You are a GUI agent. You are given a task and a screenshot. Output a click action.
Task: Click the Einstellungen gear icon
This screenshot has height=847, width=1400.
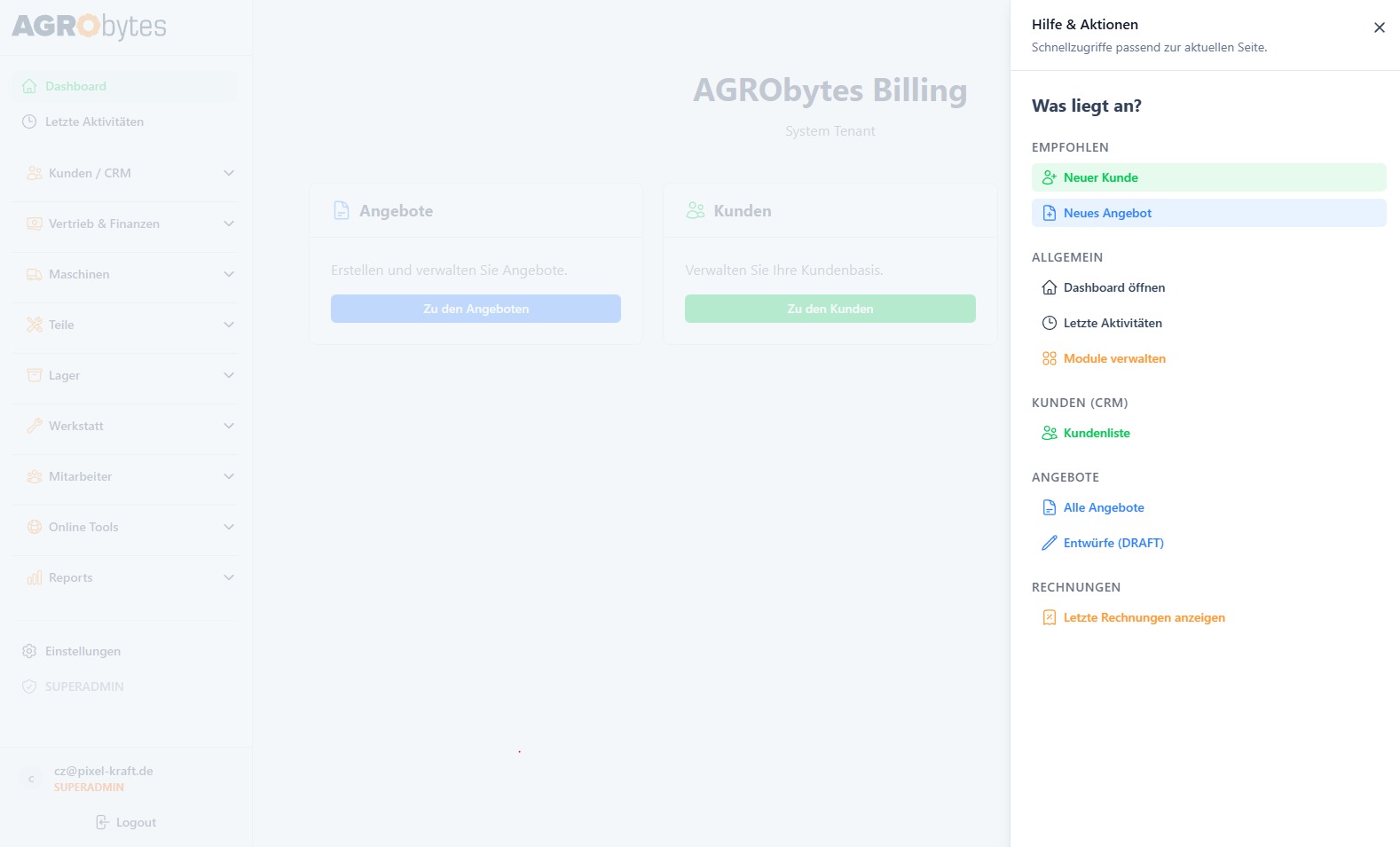[x=29, y=651]
